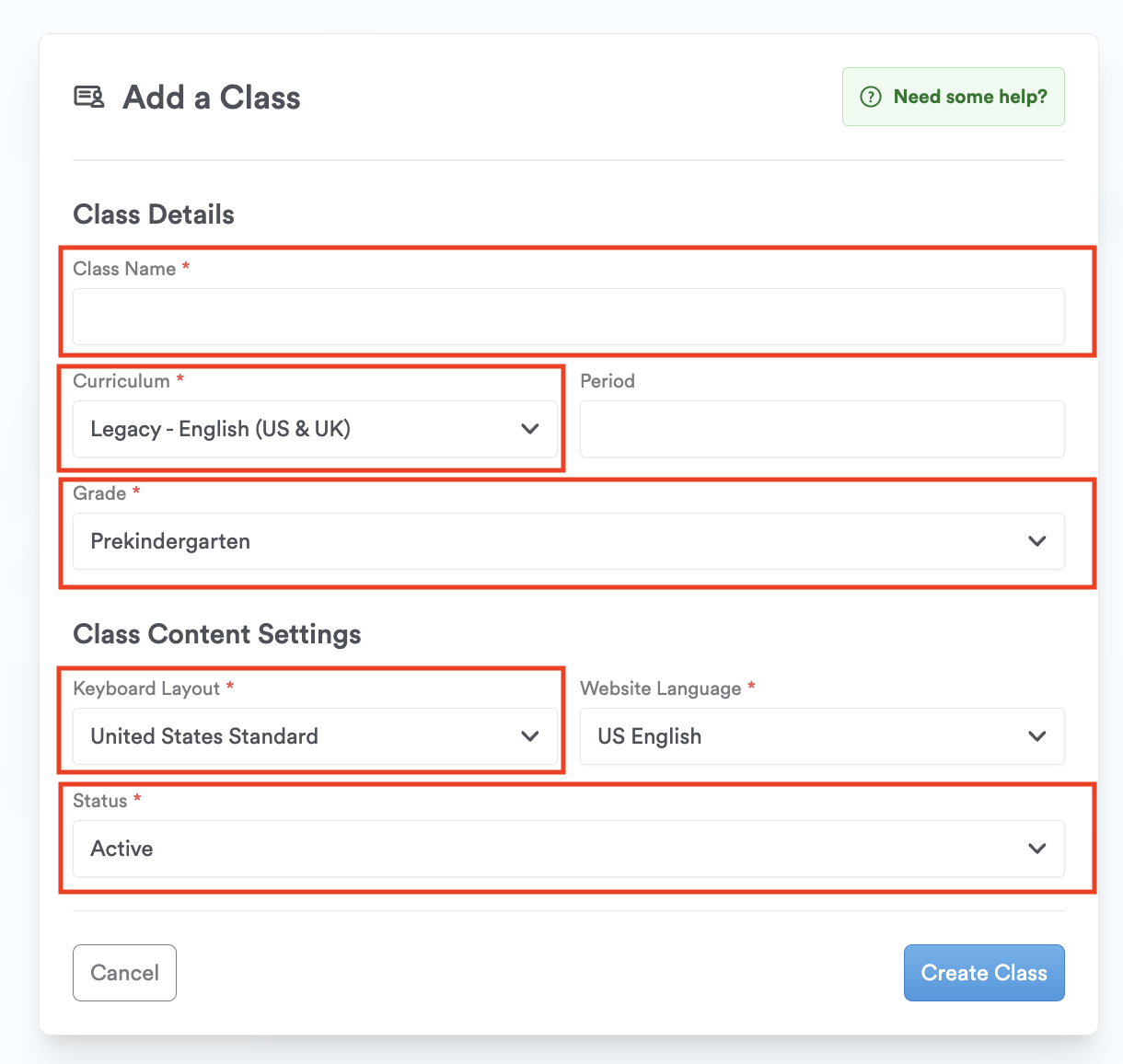
Task: Expand the Prekindergarten grade dropdown
Action: pos(552,541)
